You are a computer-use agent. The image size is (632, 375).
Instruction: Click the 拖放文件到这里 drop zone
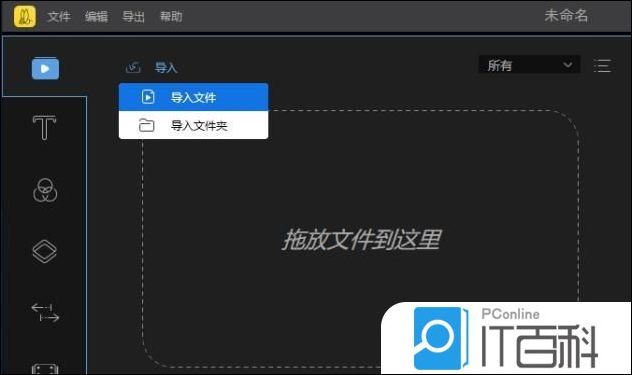pyautogui.click(x=361, y=240)
